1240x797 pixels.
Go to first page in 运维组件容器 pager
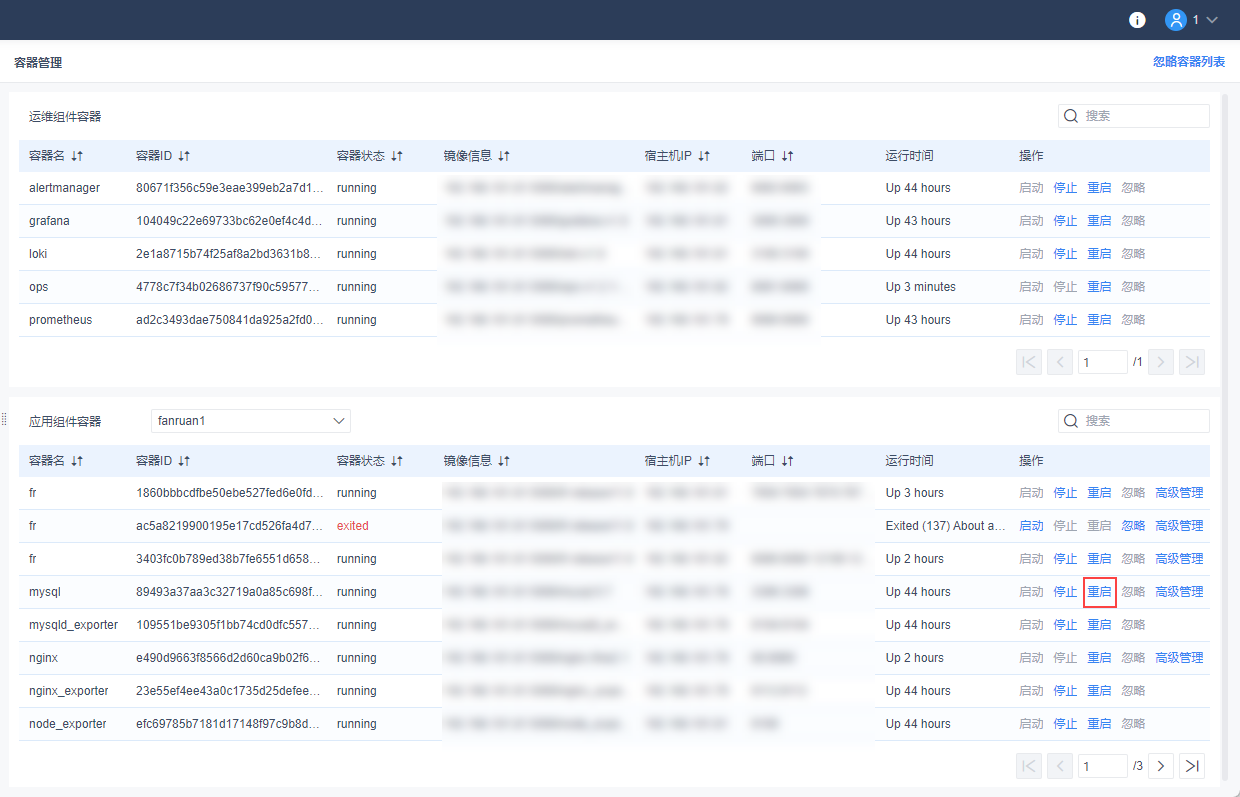[1028, 362]
